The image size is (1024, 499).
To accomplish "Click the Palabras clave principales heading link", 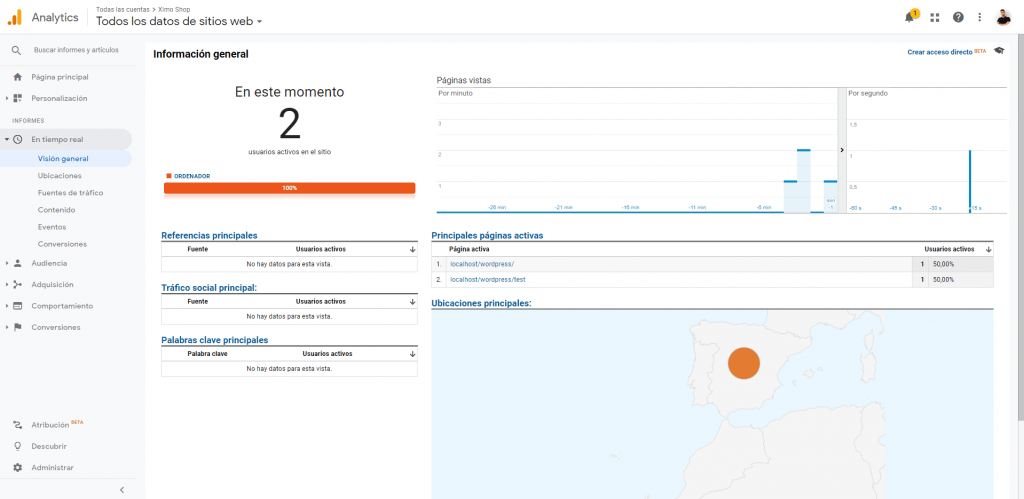I will click(x=214, y=340).
